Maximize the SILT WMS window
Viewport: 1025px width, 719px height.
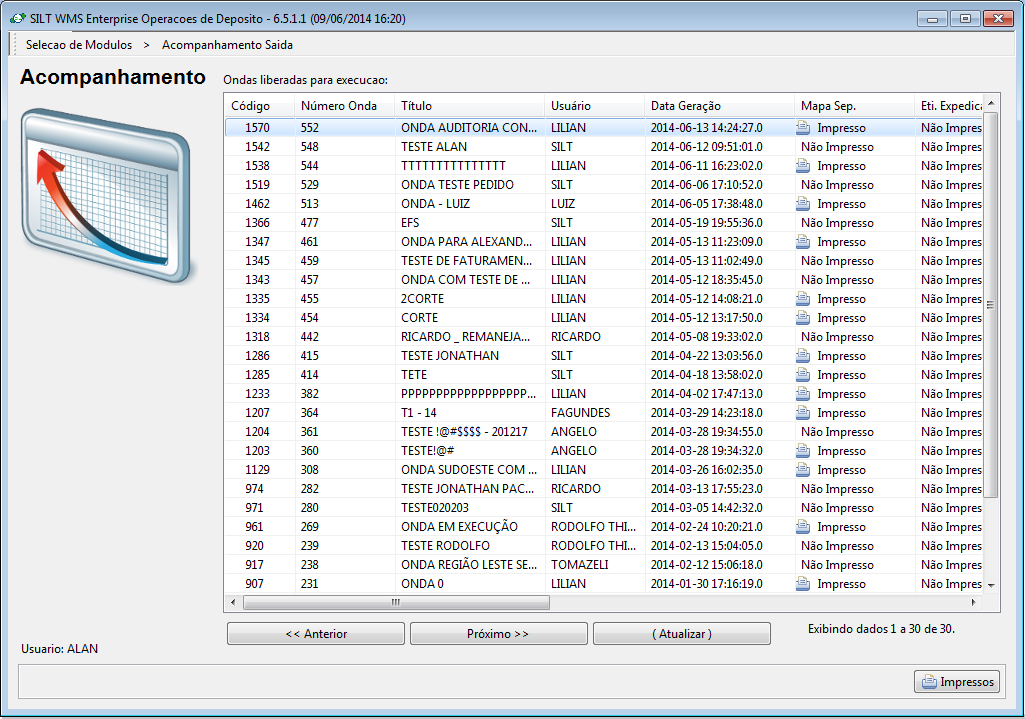point(965,18)
